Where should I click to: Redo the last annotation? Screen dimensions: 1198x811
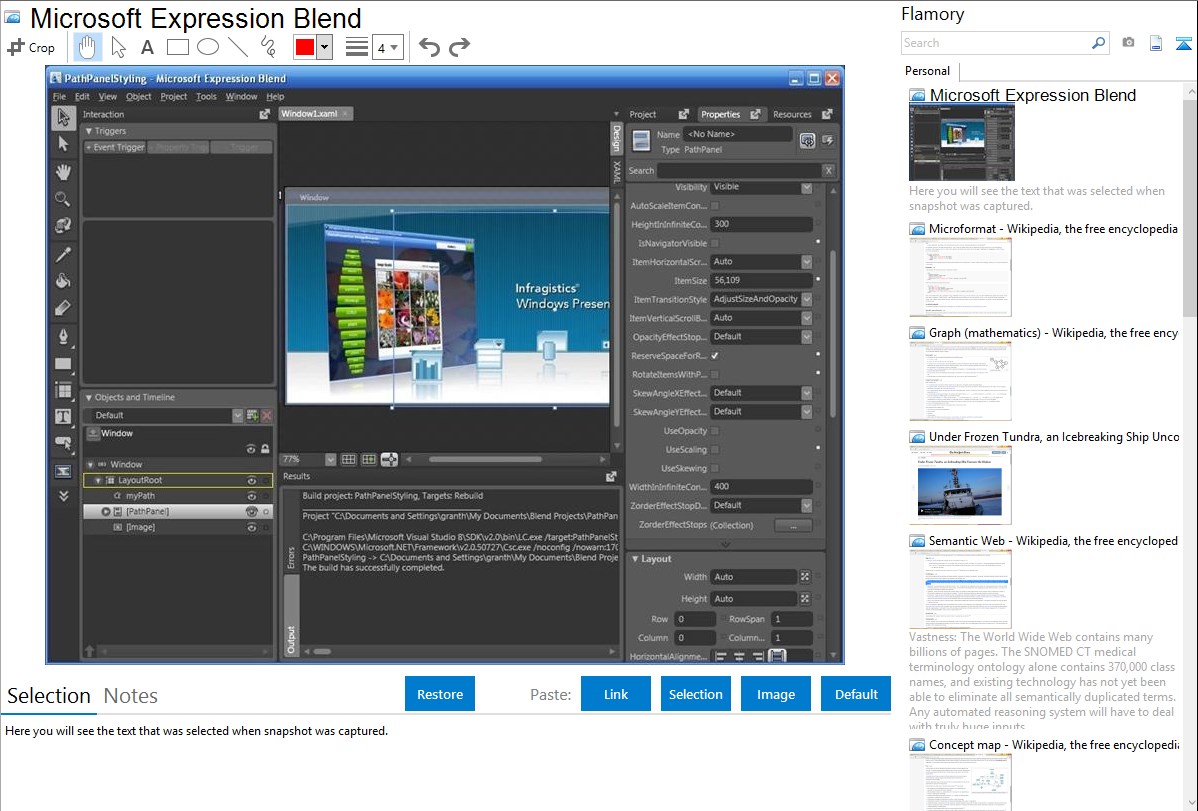click(x=459, y=47)
